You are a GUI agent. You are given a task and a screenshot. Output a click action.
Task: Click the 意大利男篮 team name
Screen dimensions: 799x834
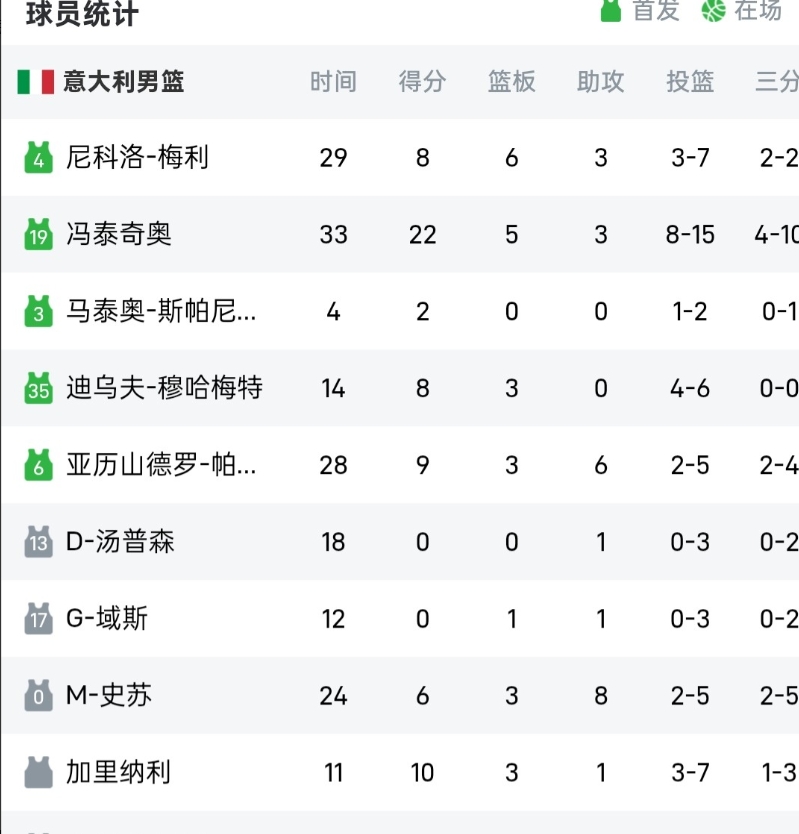click(124, 82)
